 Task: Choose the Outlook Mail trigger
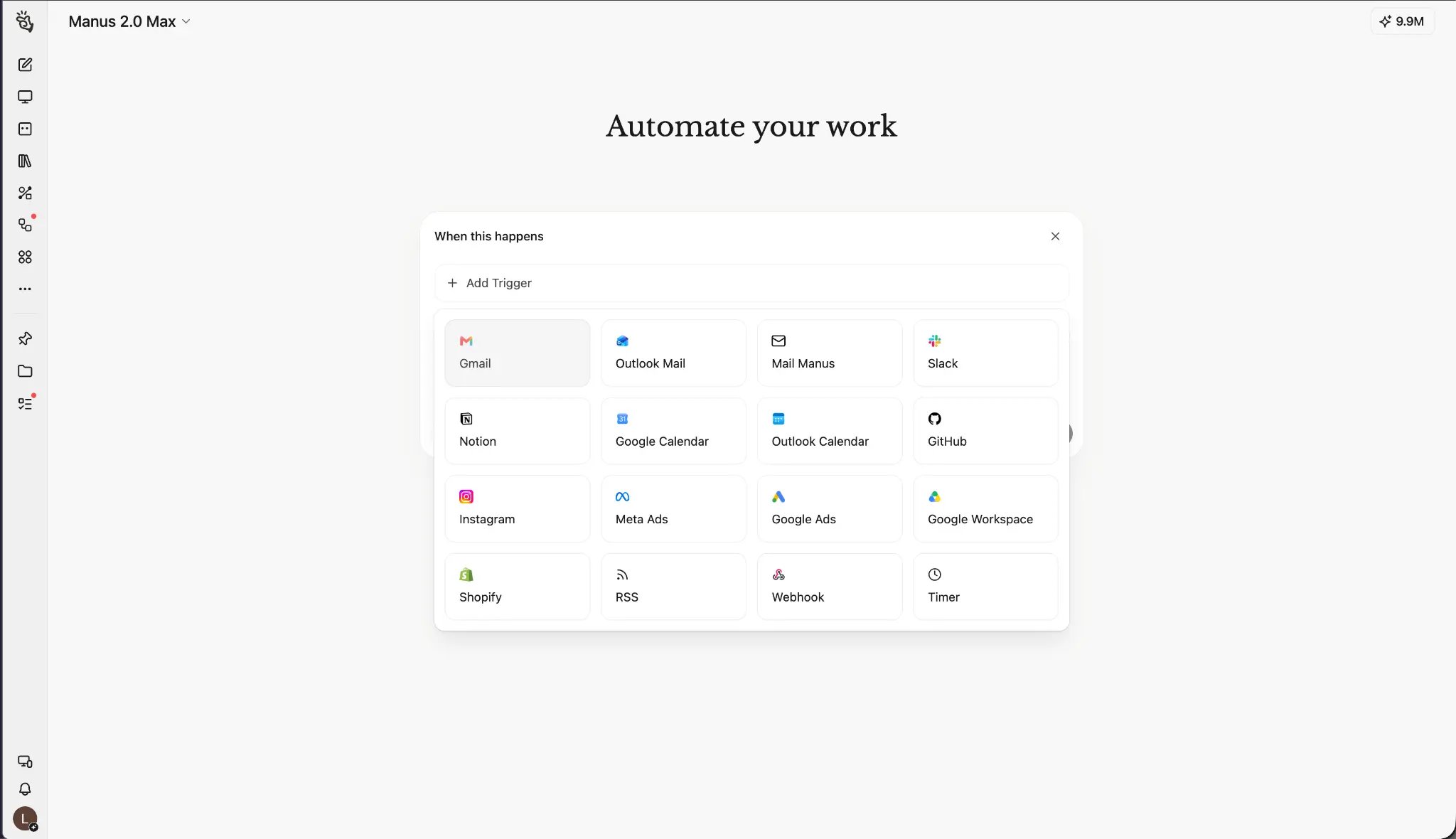click(x=673, y=353)
